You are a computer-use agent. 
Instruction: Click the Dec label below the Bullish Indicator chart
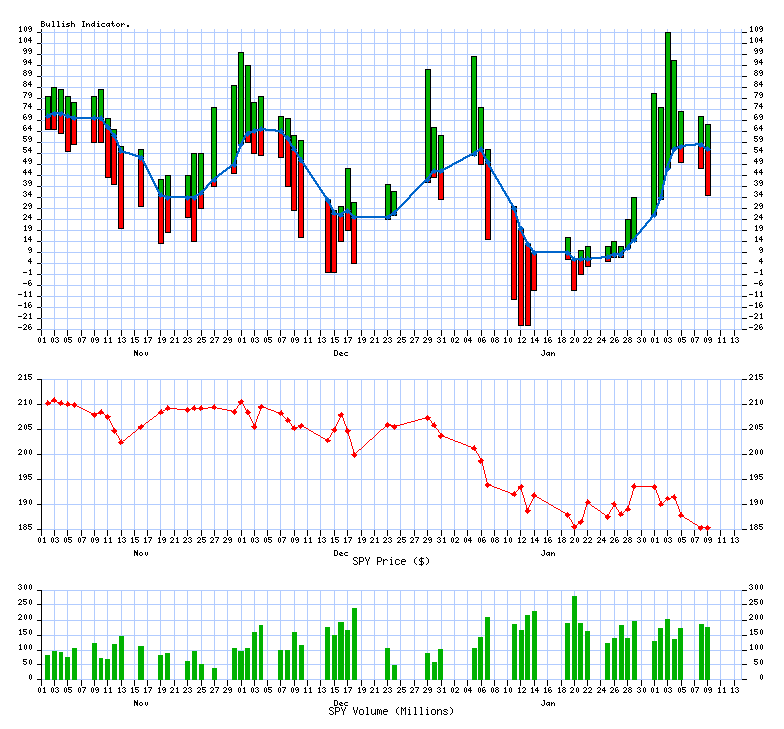[341, 354]
